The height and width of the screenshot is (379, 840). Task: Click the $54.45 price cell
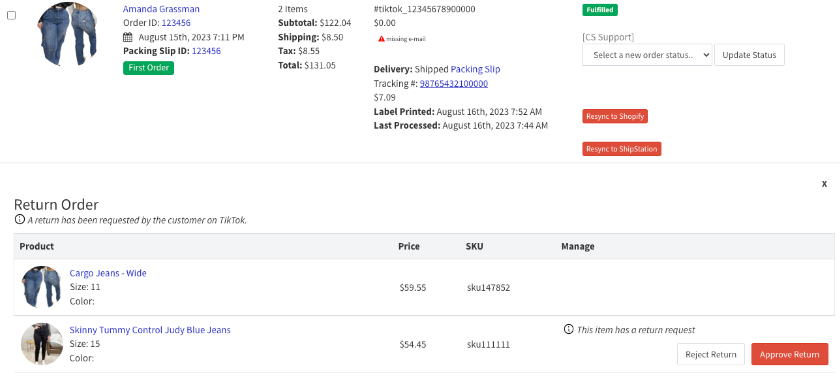pyautogui.click(x=412, y=345)
